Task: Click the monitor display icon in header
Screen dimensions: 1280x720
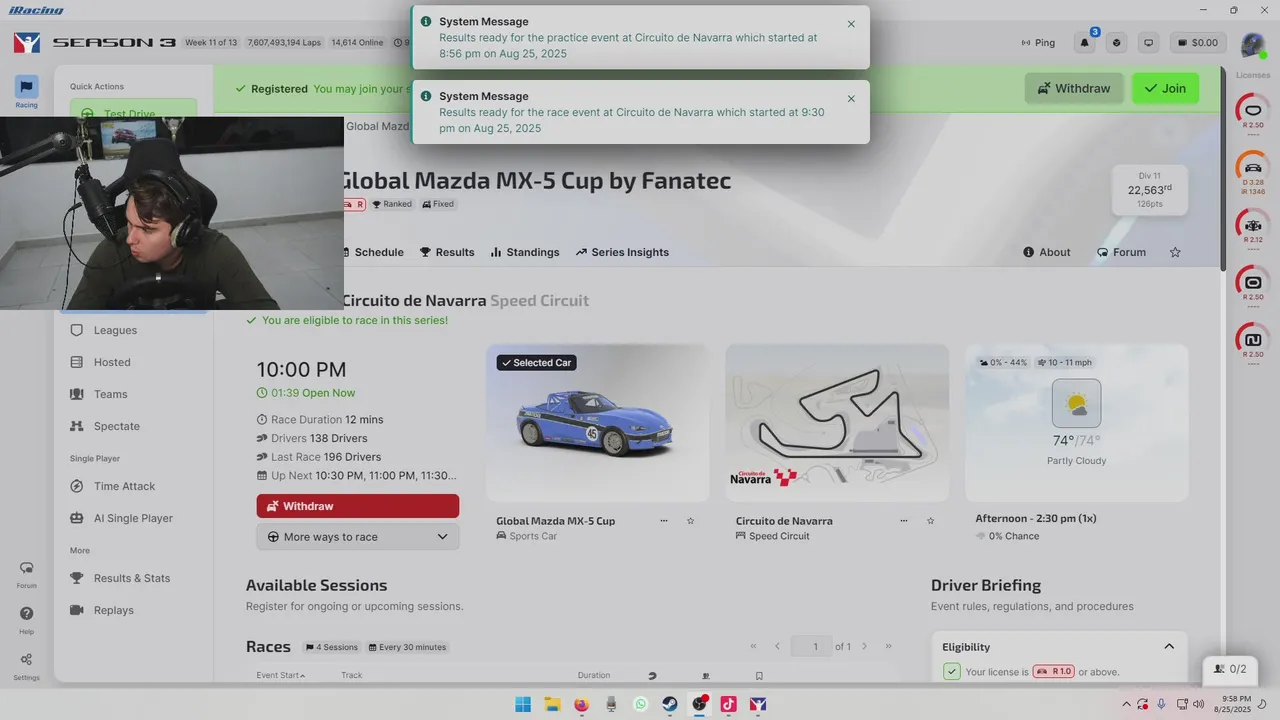Action: coord(1149,43)
